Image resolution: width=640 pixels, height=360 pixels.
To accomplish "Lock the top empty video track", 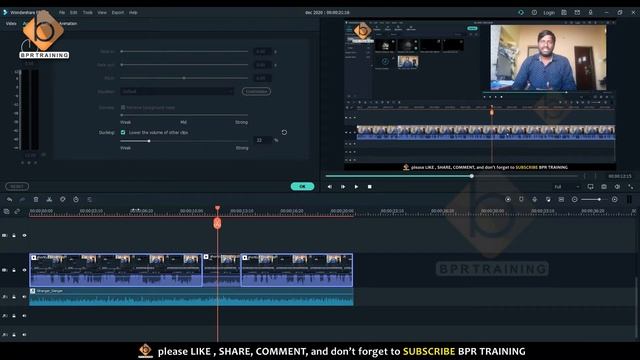I will (14, 236).
